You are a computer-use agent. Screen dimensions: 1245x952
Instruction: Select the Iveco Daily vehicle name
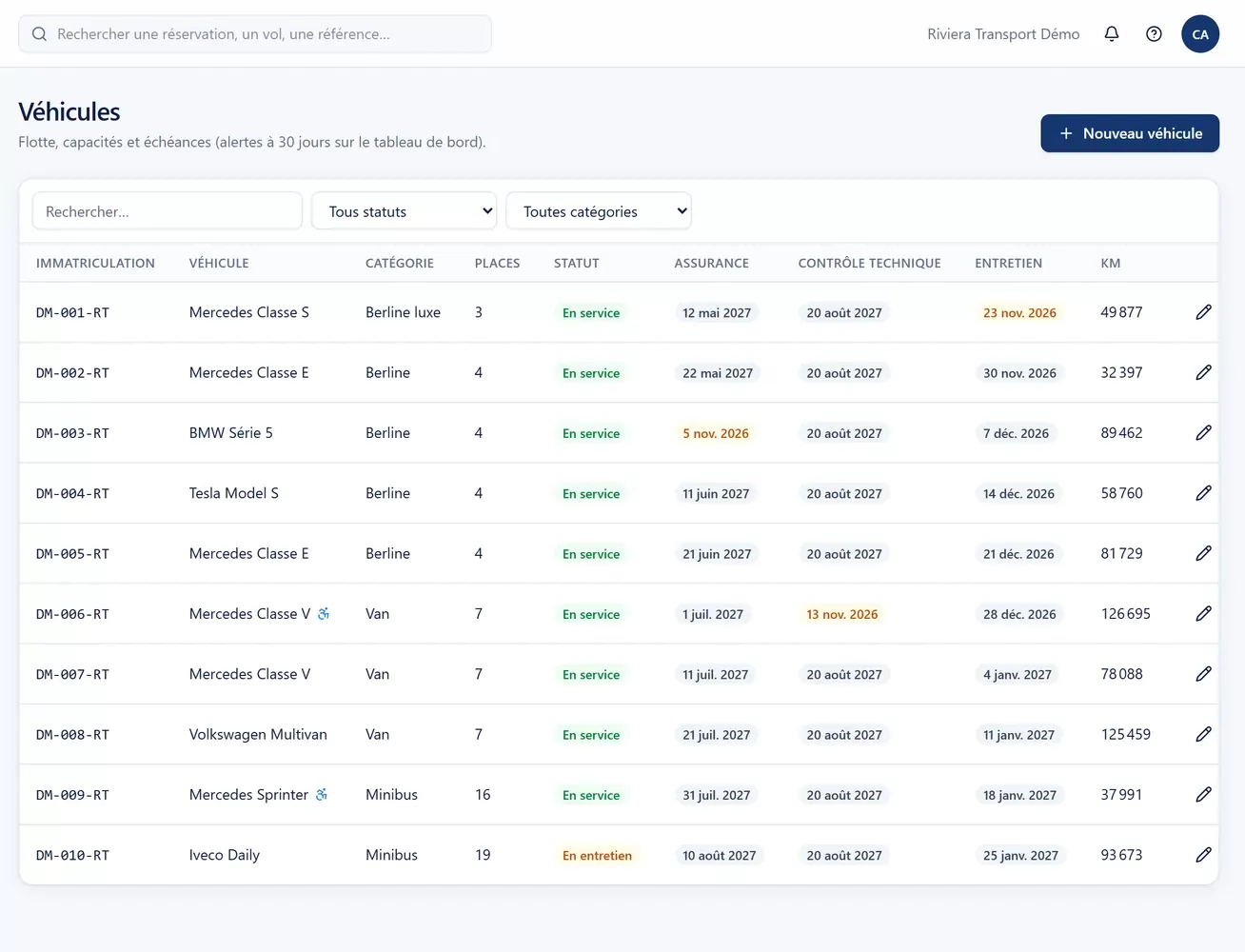[225, 855]
